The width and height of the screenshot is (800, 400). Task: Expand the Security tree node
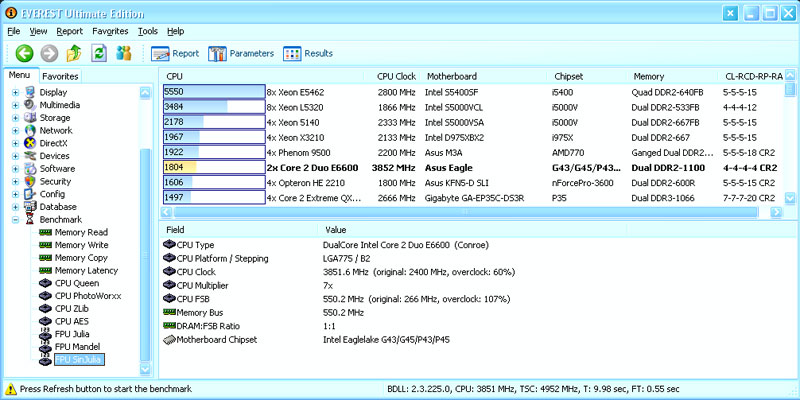(15, 182)
